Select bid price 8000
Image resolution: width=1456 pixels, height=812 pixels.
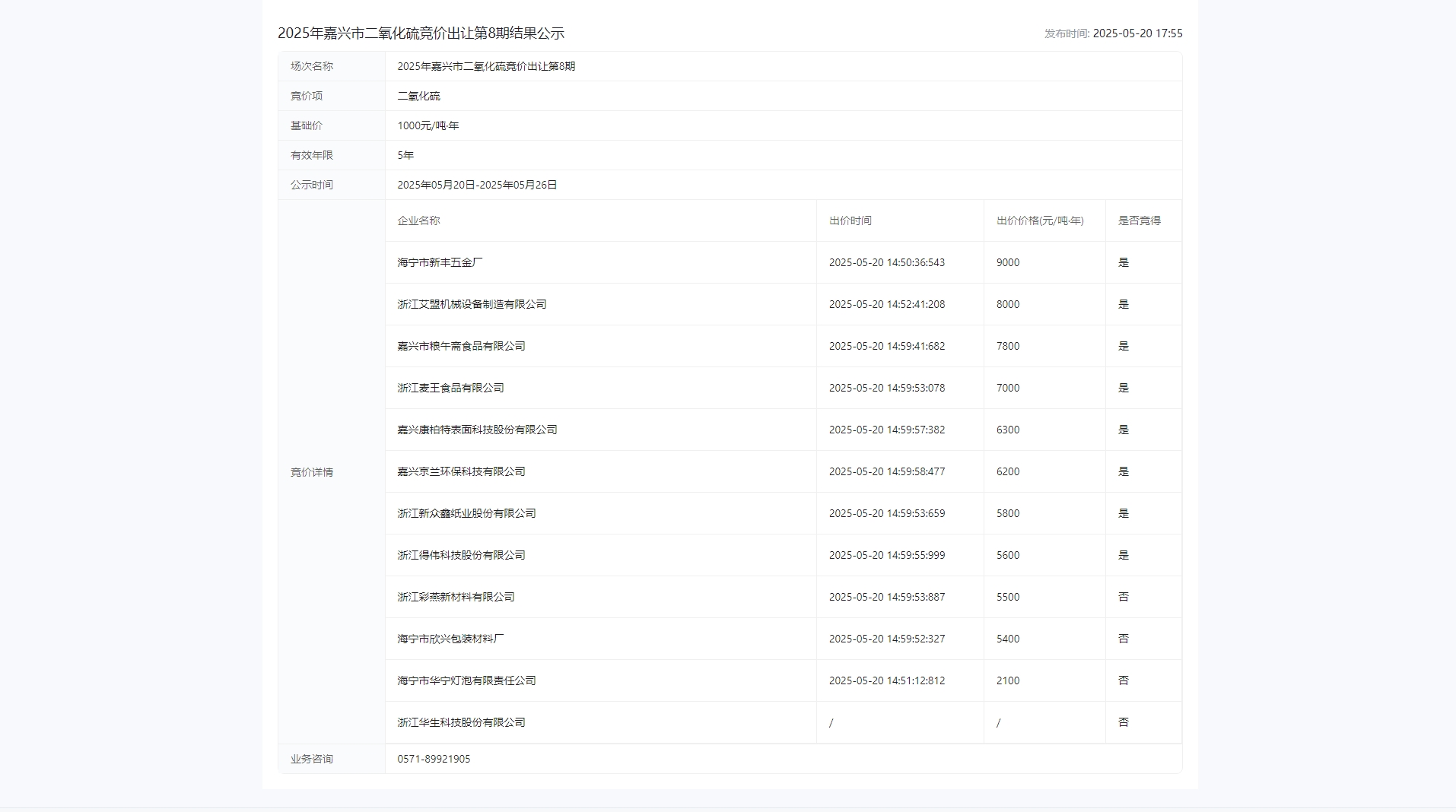(x=1008, y=304)
